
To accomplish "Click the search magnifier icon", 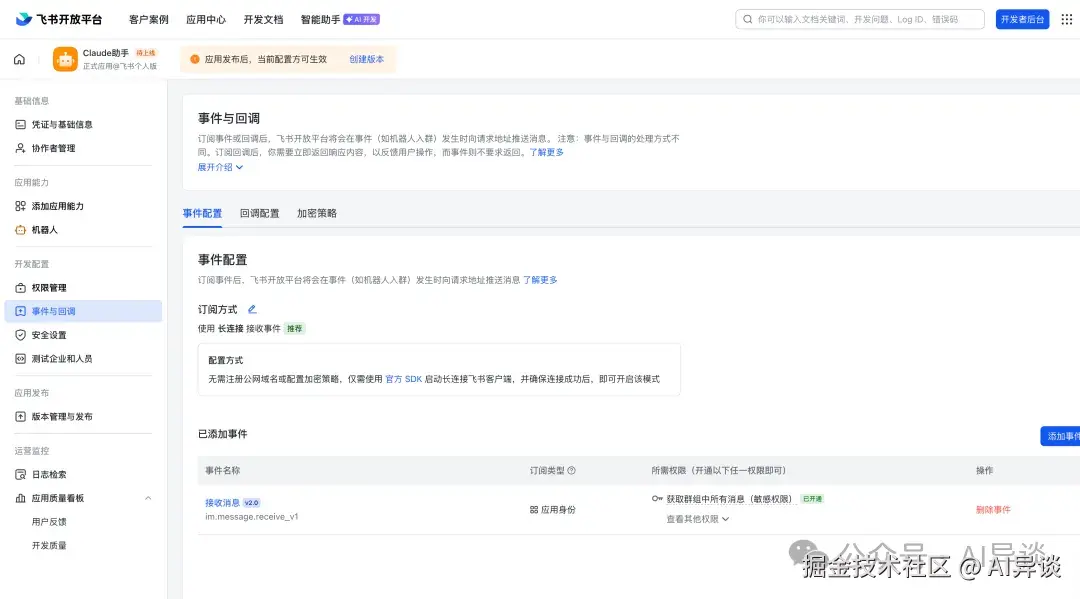I will pos(747,19).
